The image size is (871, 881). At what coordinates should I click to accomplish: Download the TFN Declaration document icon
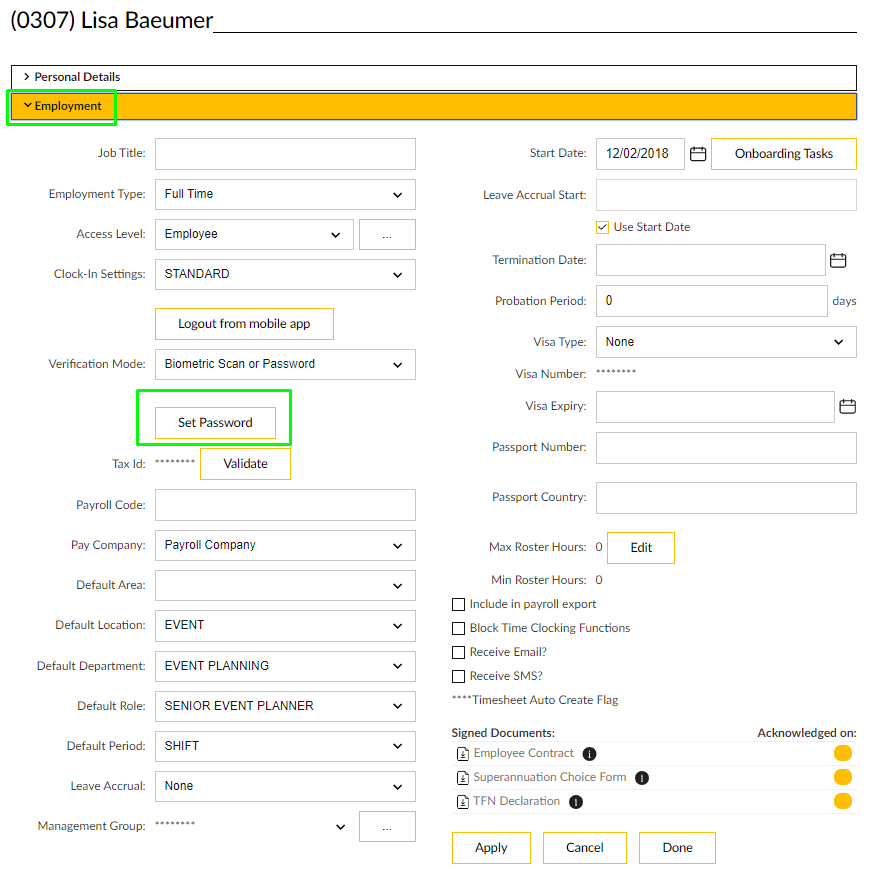(462, 802)
